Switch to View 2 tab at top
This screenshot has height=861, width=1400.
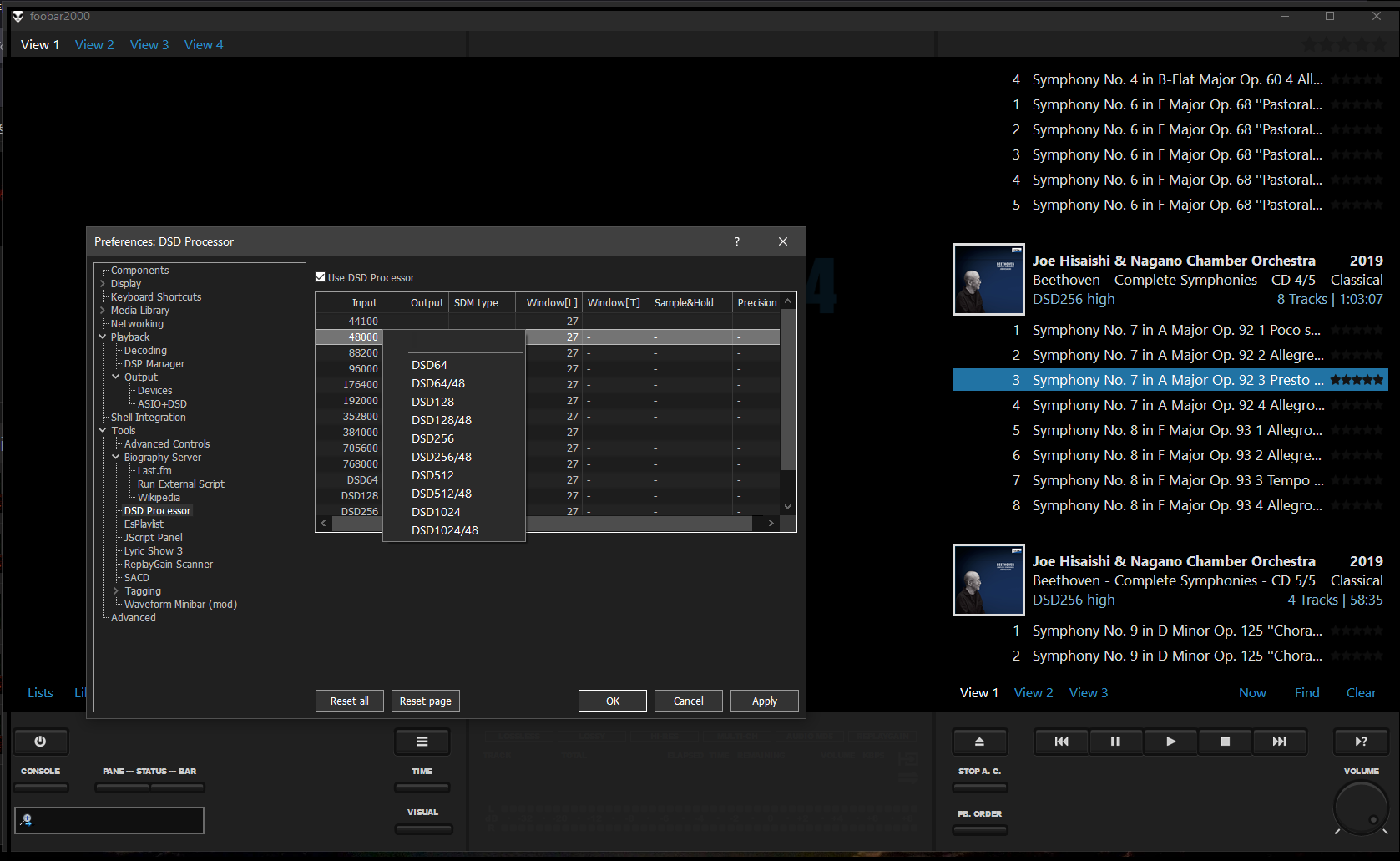tap(94, 45)
